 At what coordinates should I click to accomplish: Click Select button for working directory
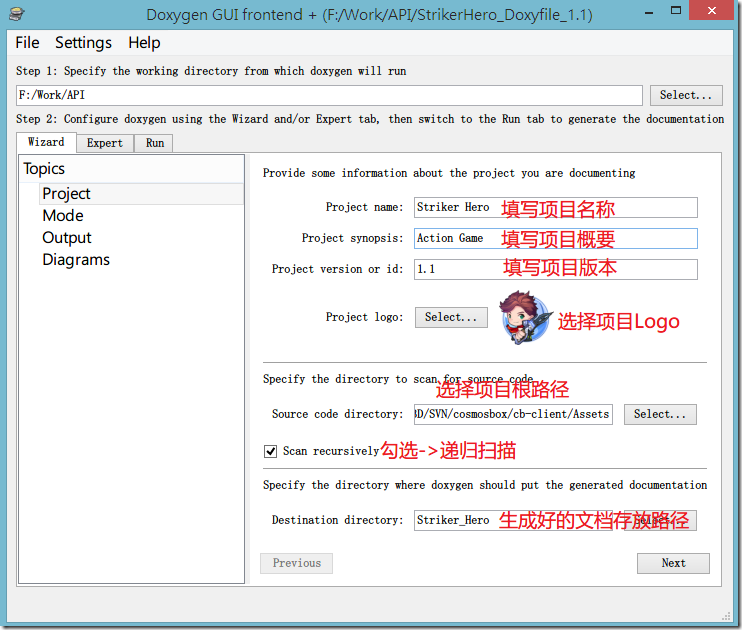pos(686,95)
